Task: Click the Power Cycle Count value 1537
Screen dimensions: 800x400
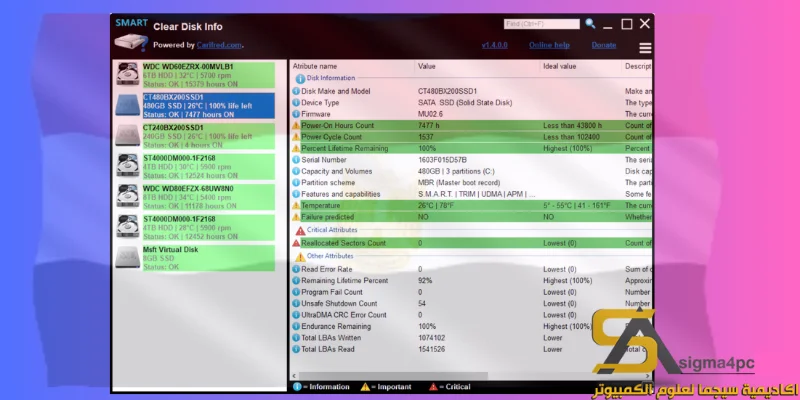Action: pyautogui.click(x=426, y=137)
